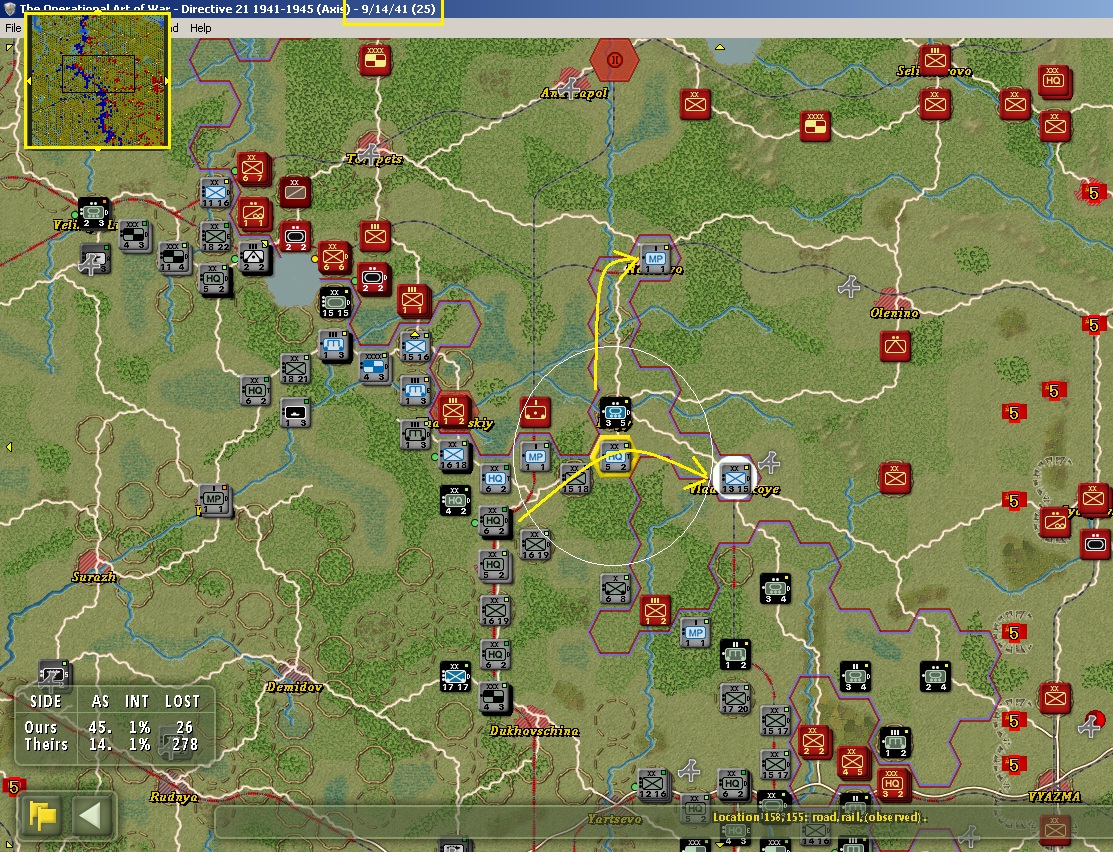
Task: Click red Soviet infantry 1 2 at Belyy
Action: [453, 412]
